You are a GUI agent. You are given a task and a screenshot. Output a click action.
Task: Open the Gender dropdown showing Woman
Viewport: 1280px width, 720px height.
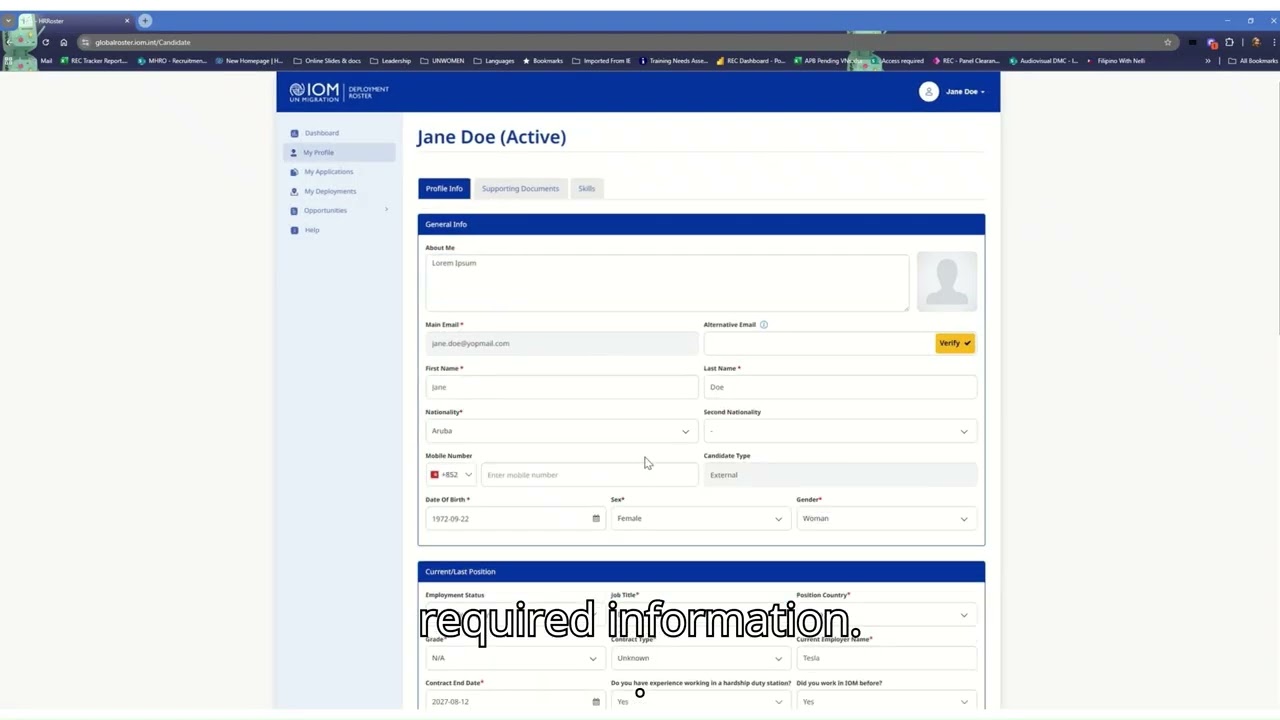(885, 519)
